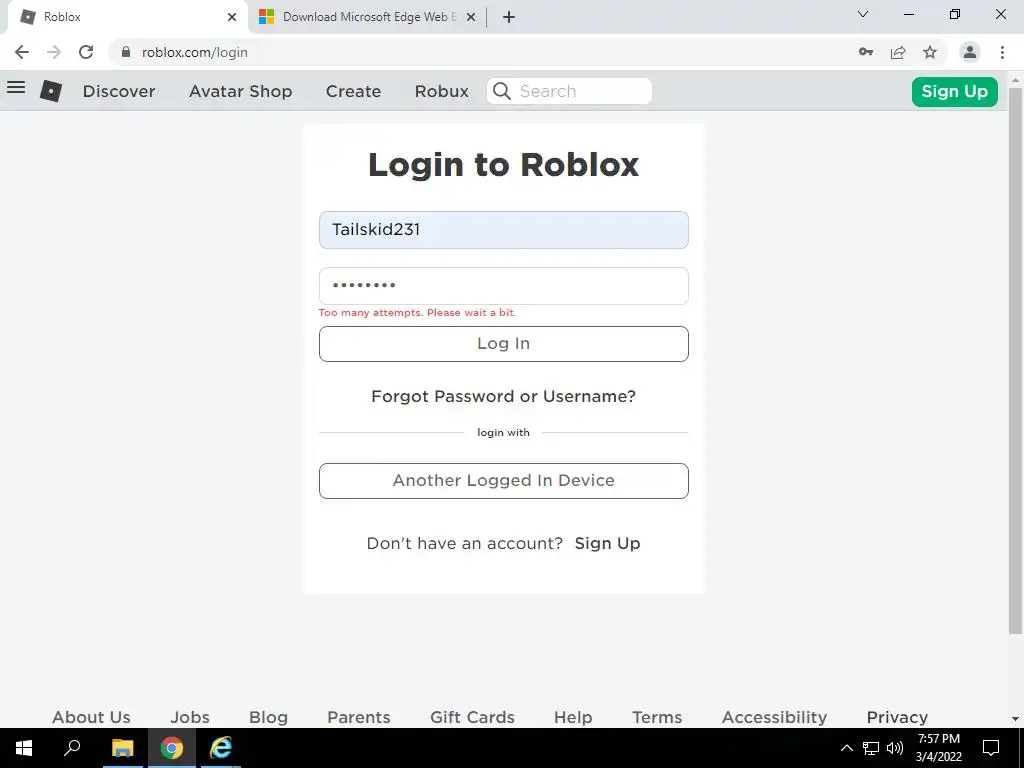Viewport: 1024px width, 768px height.
Task: Bookmark this page with star icon
Action: pyautogui.click(x=930, y=52)
